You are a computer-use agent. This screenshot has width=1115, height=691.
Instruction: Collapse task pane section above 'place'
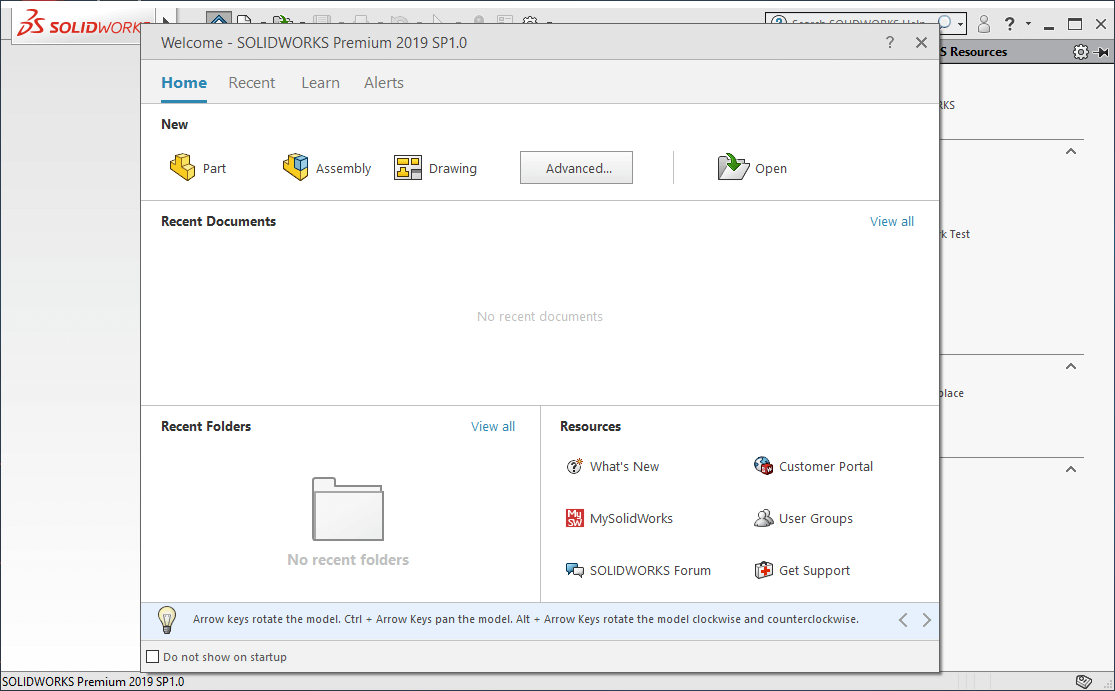pyautogui.click(x=1071, y=366)
